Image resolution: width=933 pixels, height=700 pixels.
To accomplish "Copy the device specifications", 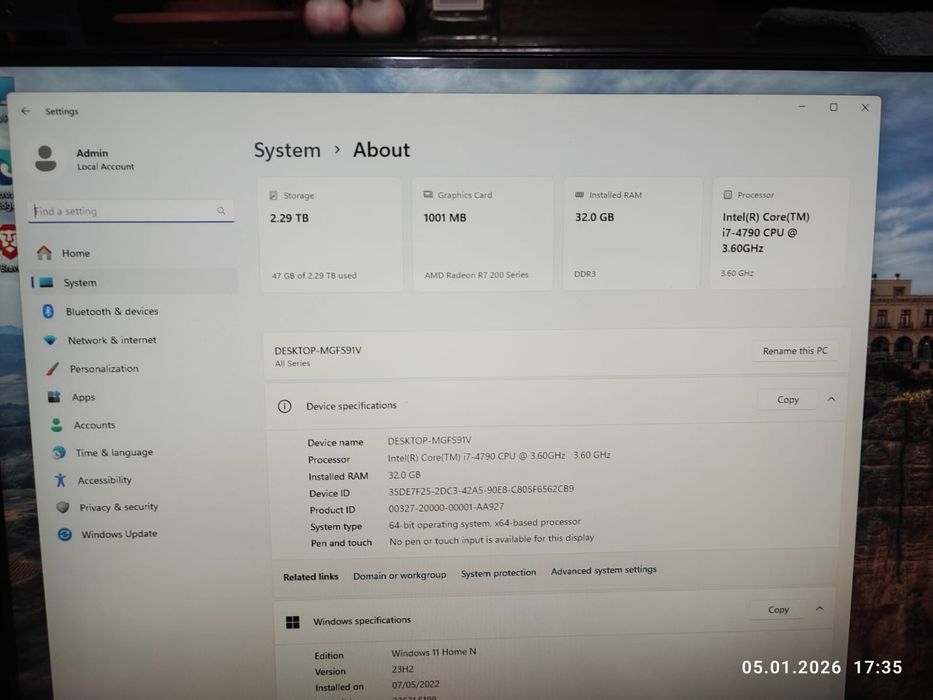I will click(x=788, y=399).
